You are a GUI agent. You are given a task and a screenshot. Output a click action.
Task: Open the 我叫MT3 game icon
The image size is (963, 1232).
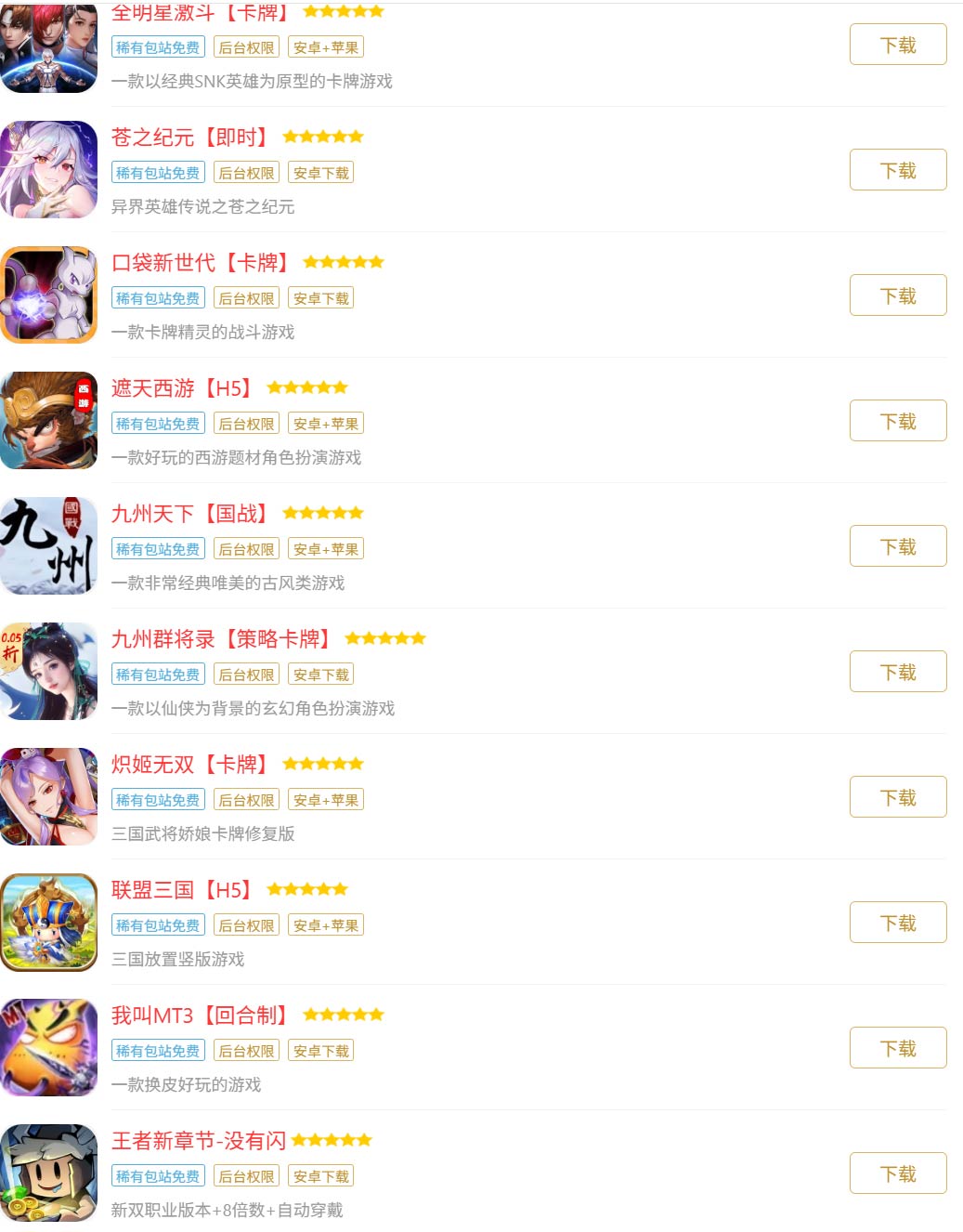pos(48,1047)
